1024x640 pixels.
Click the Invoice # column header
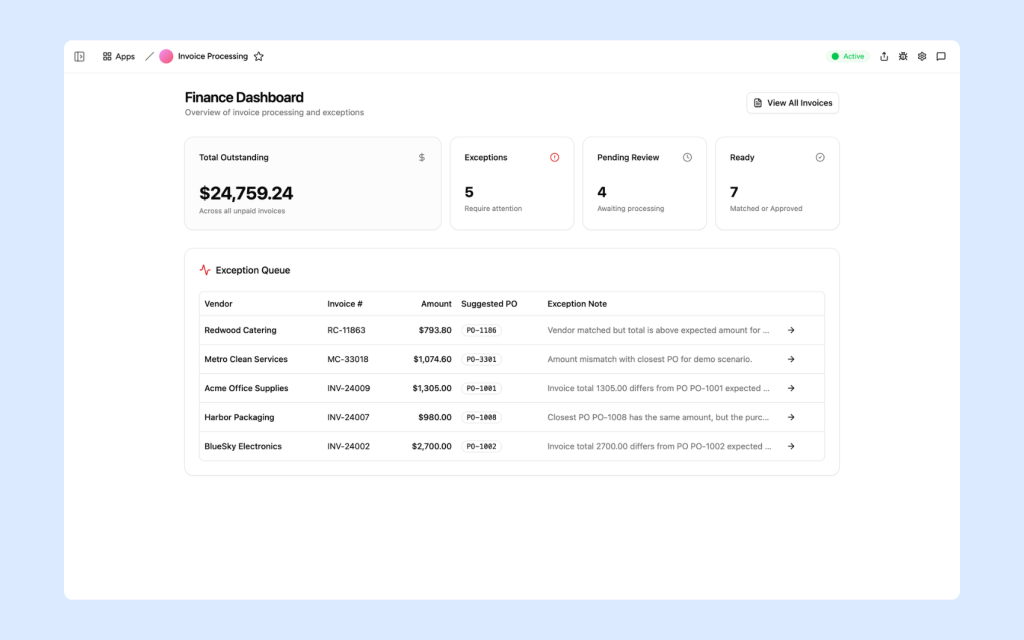click(x=345, y=304)
